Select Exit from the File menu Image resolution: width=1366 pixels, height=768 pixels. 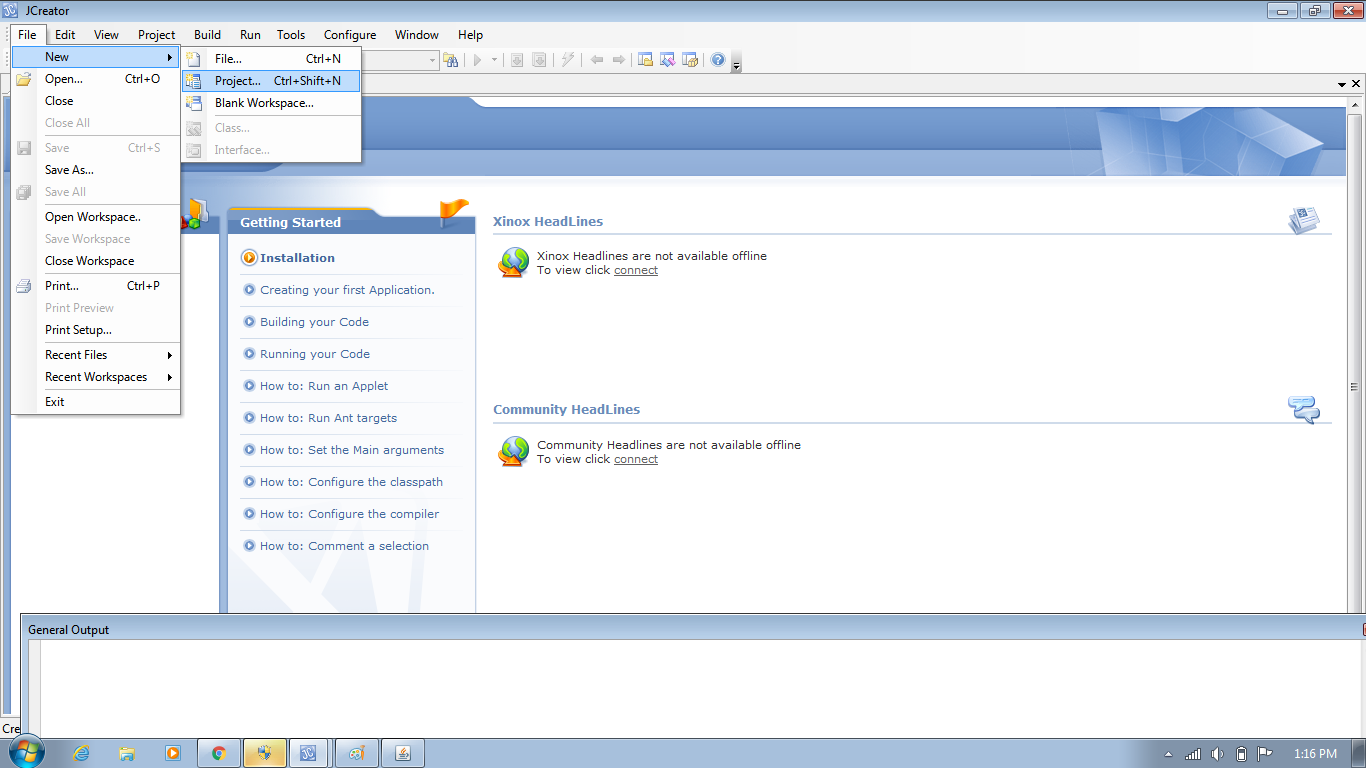(96, 402)
